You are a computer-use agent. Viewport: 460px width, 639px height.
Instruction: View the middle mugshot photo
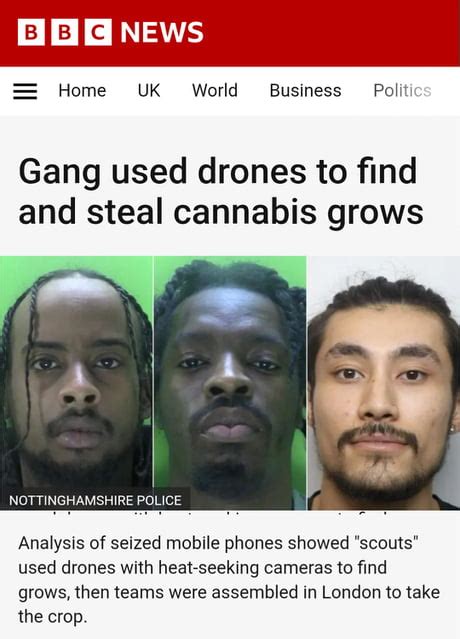[230, 383]
